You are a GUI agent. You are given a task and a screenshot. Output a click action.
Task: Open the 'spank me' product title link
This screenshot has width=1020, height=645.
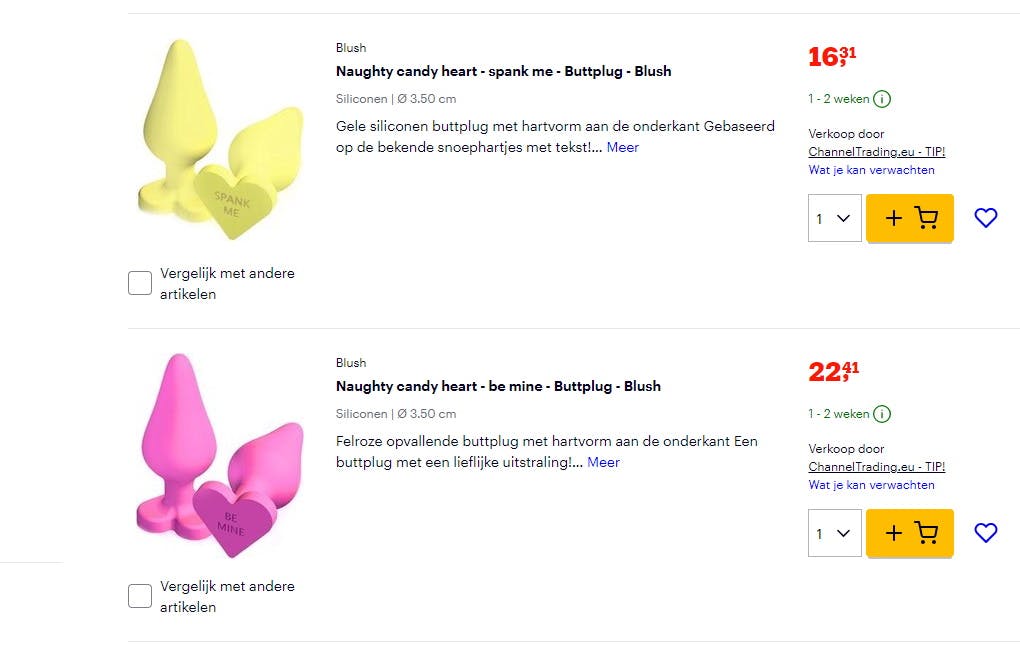(503, 71)
